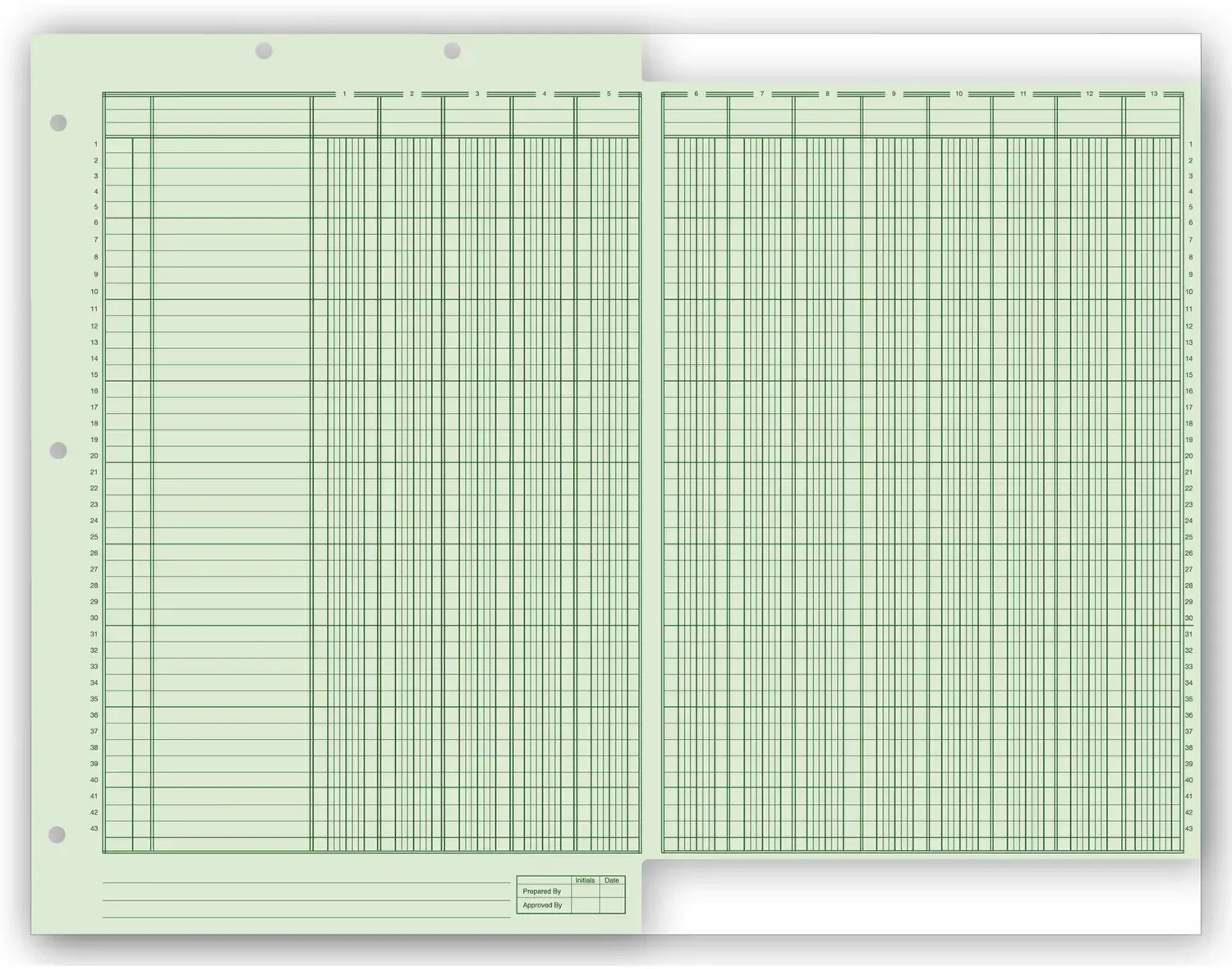Click the top-left hole punch
This screenshot has width=1232, height=969.
pyautogui.click(x=59, y=122)
